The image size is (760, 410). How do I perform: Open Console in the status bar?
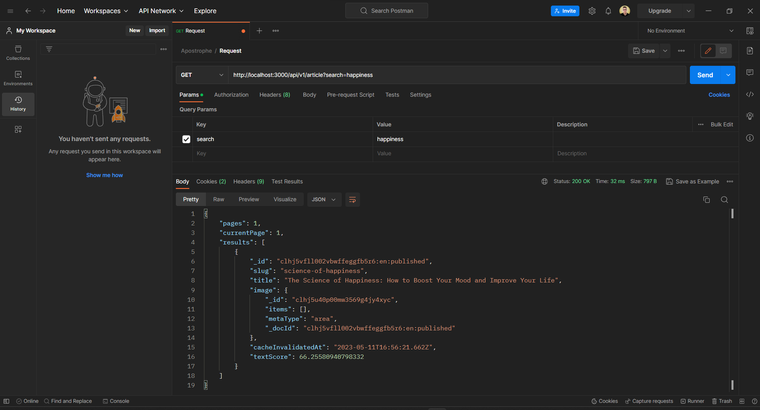pyautogui.click(x=116, y=401)
